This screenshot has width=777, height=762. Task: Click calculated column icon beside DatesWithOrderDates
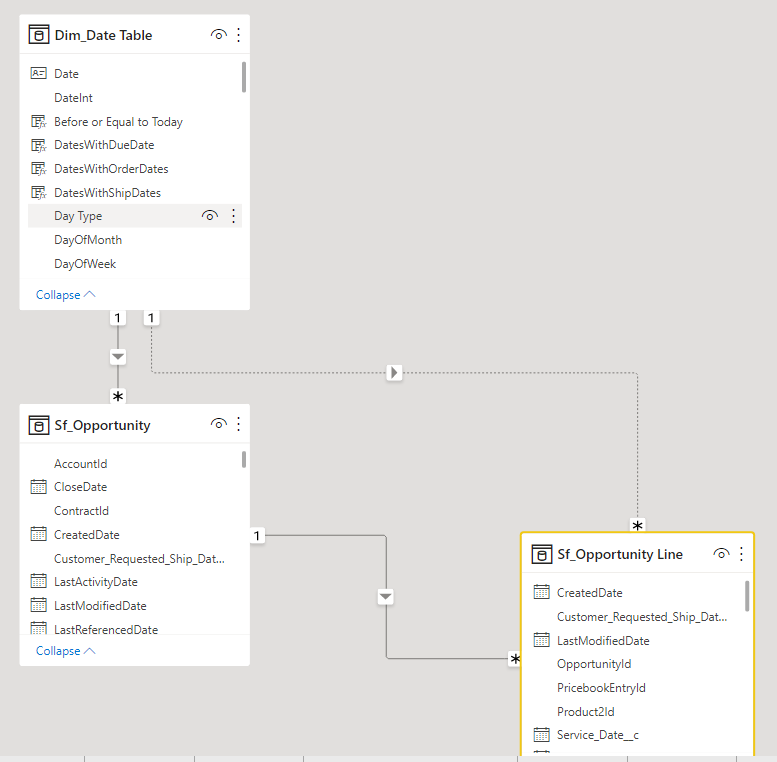39,169
